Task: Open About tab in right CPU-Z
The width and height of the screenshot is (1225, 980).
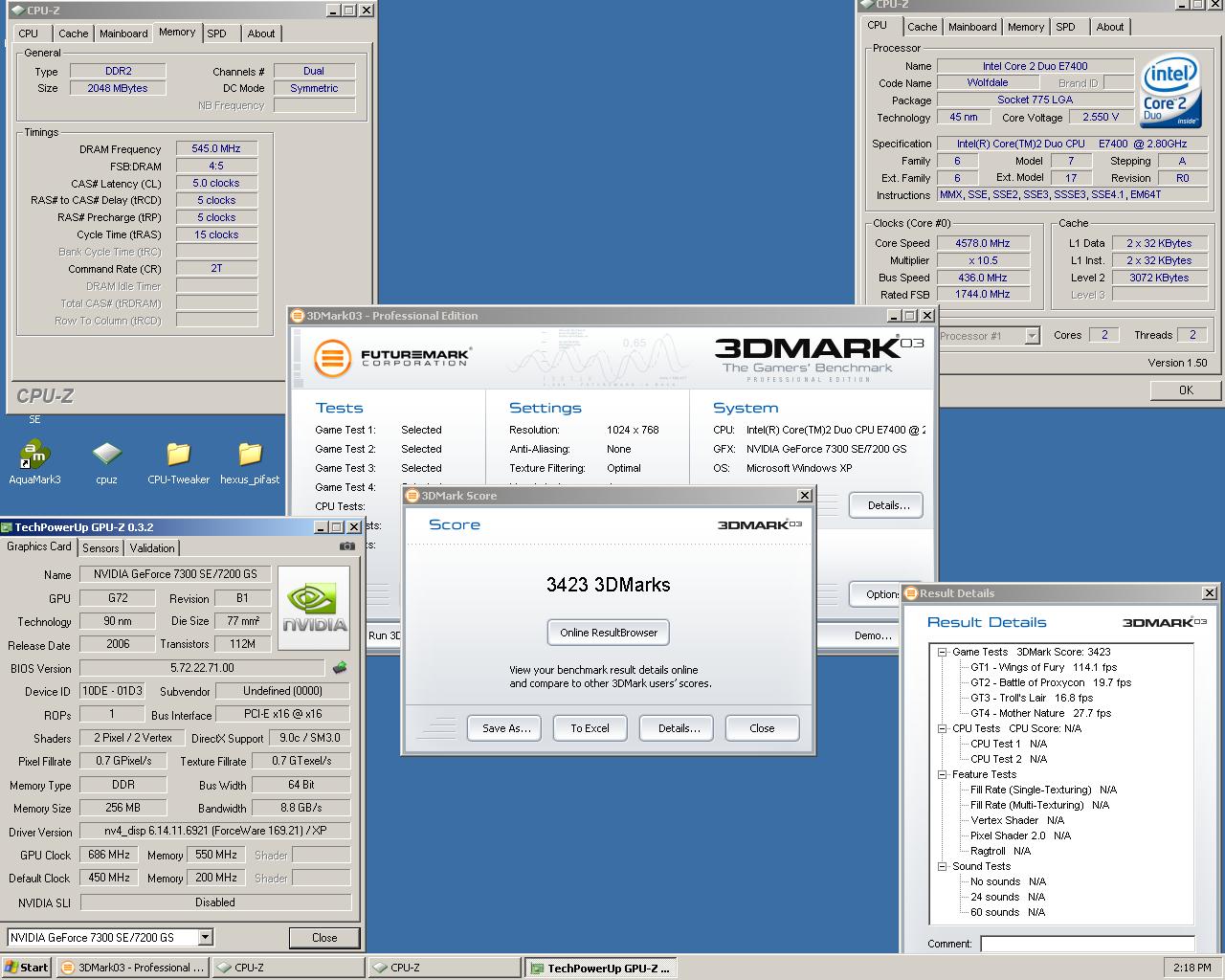Action: [x=1110, y=27]
